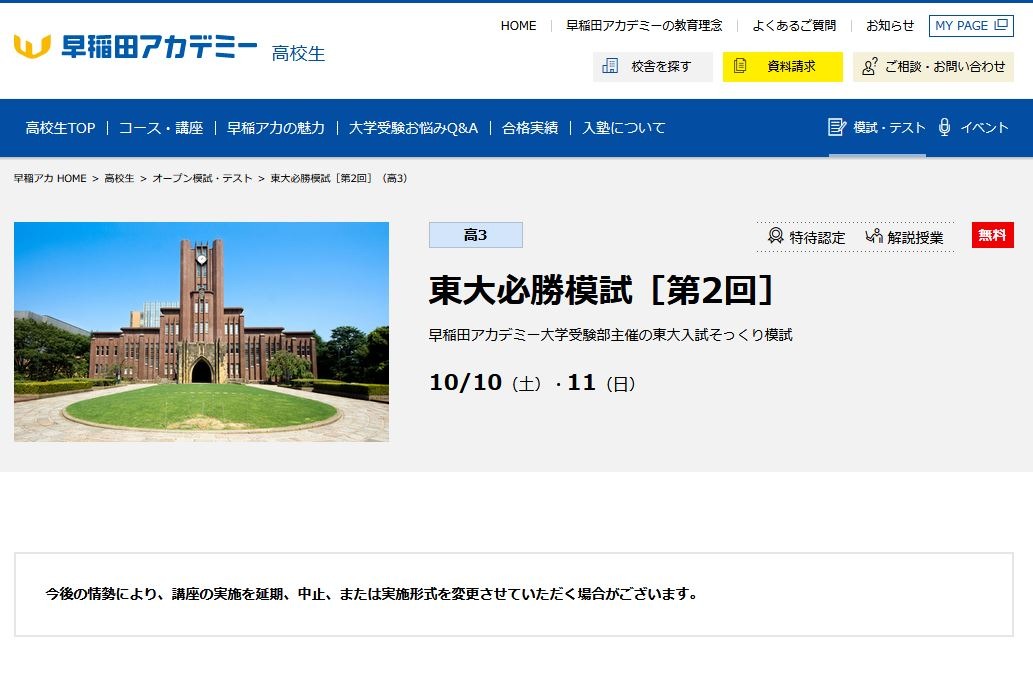The image size is (1033, 700).
Task: Click the よくあるご質問 link
Action: coord(798,25)
